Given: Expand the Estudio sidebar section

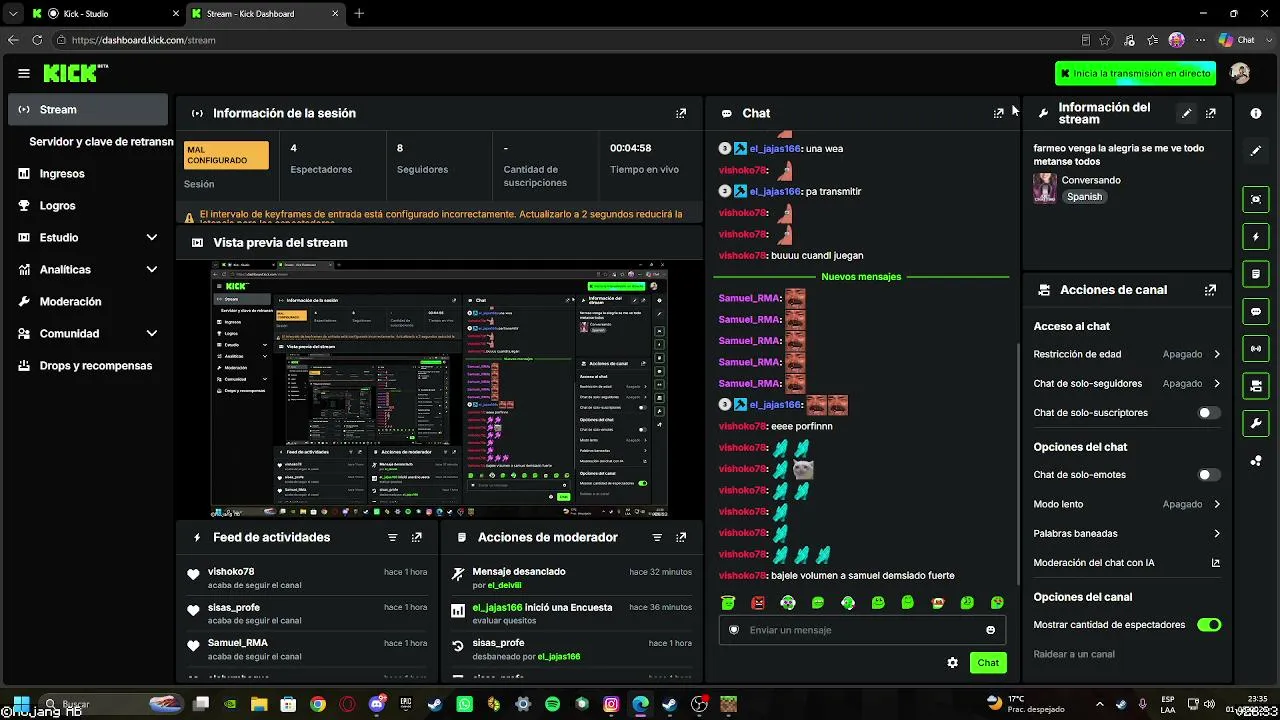Looking at the screenshot, I should 88,238.
